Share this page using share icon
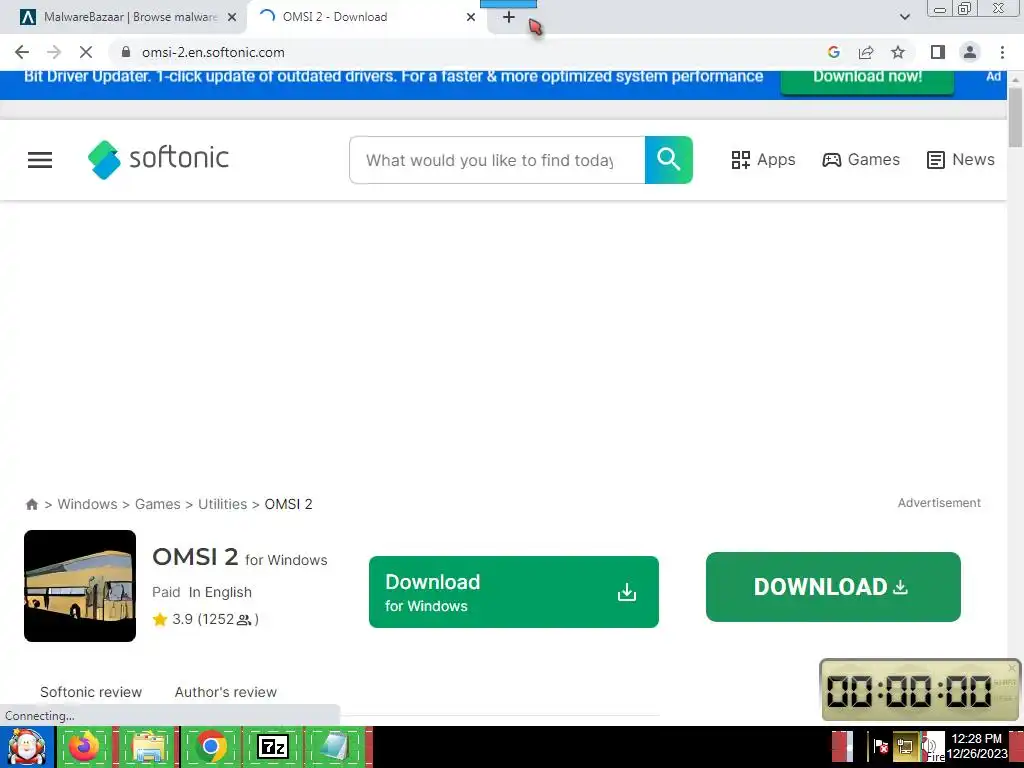 tap(866, 52)
